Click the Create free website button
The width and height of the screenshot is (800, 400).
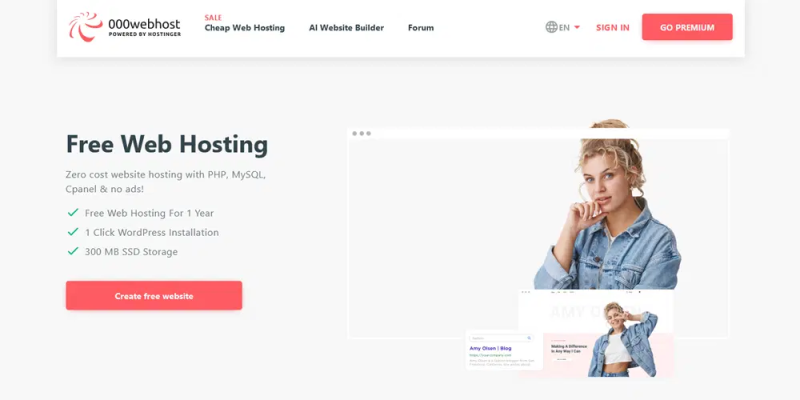point(154,295)
